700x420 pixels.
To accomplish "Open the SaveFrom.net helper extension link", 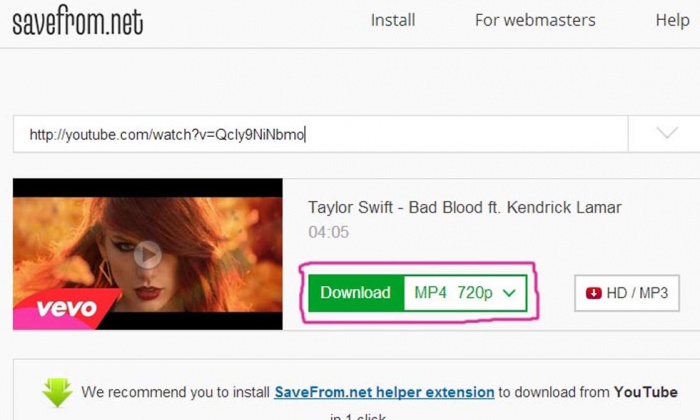I will [384, 392].
